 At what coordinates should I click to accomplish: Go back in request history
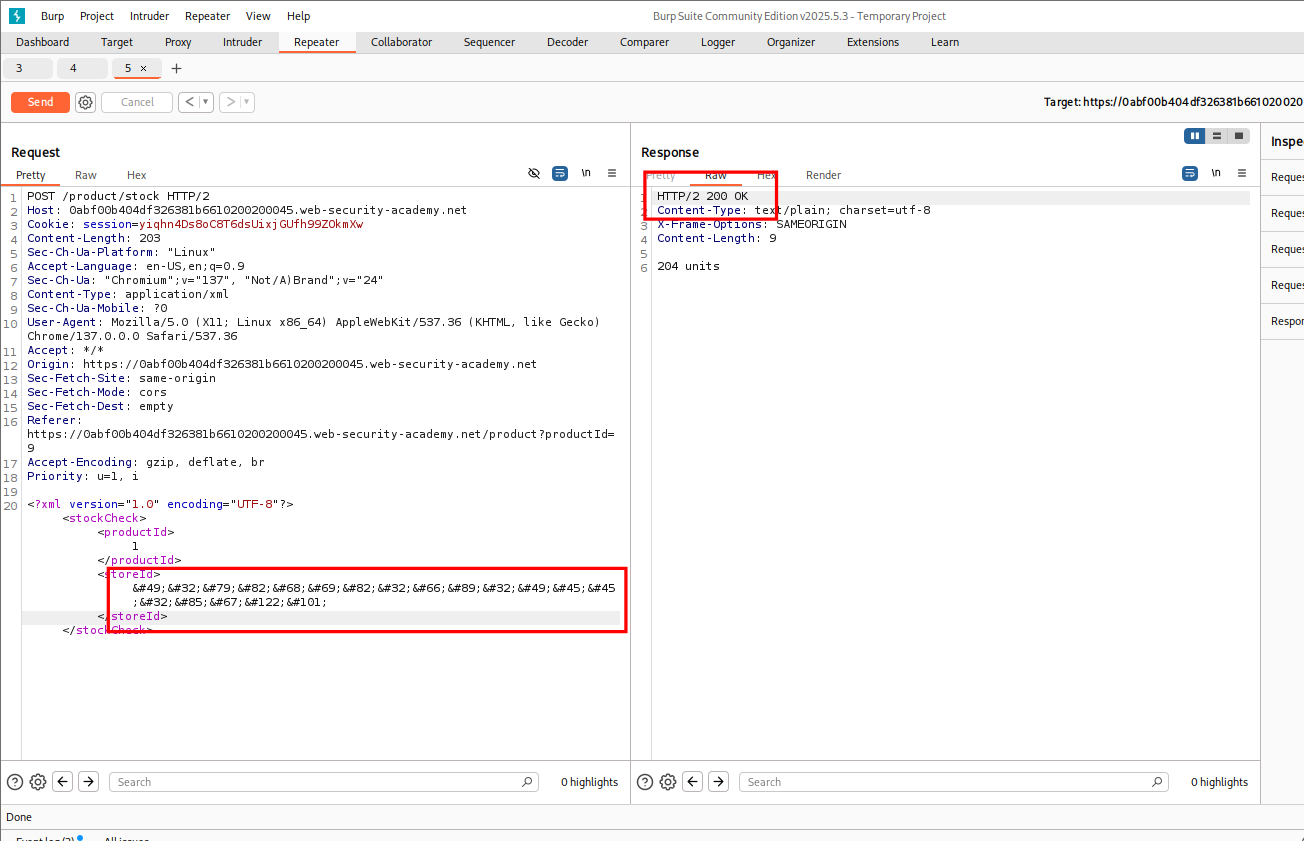[189, 102]
